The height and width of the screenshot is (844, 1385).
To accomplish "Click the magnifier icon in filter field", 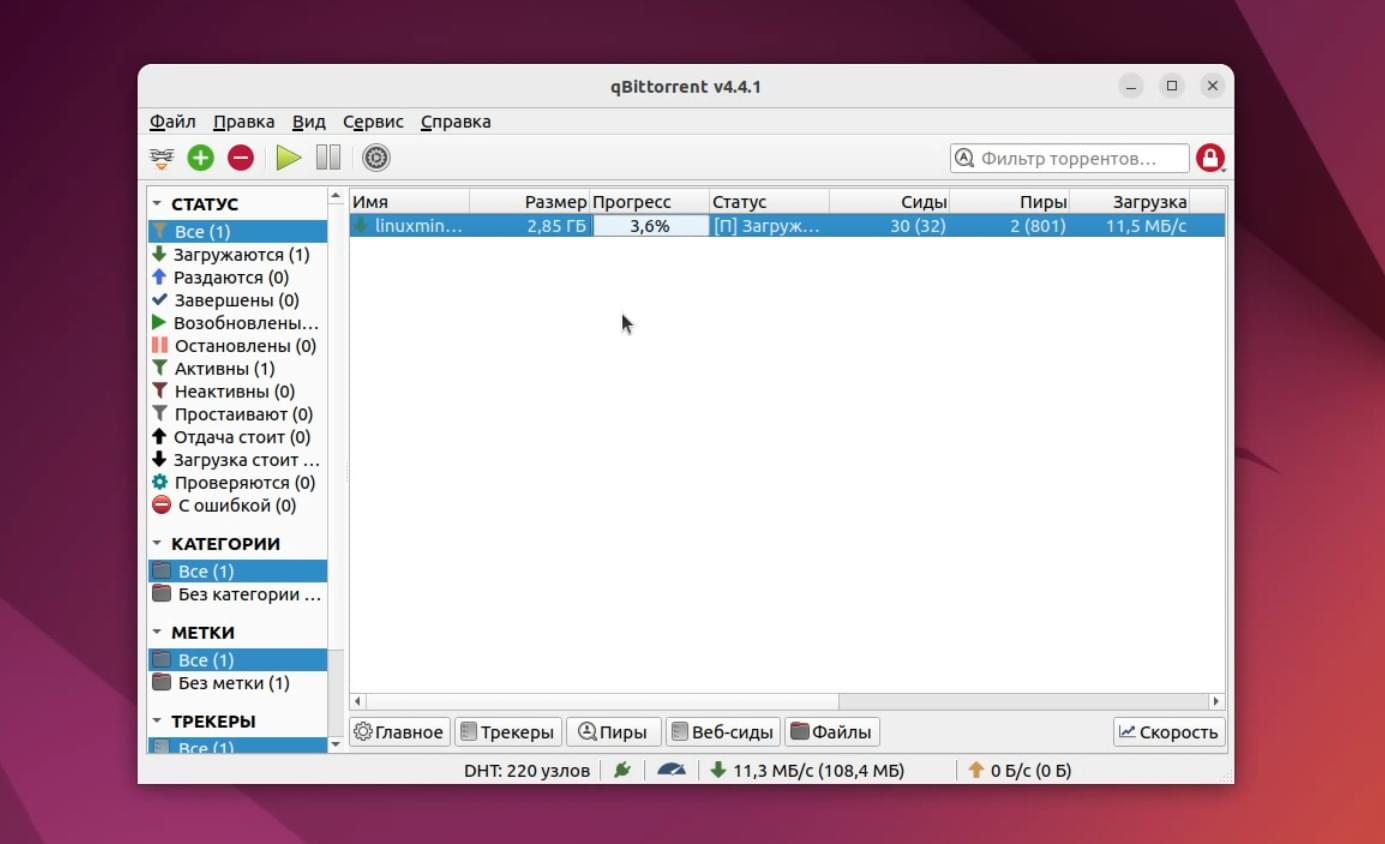I will [964, 158].
